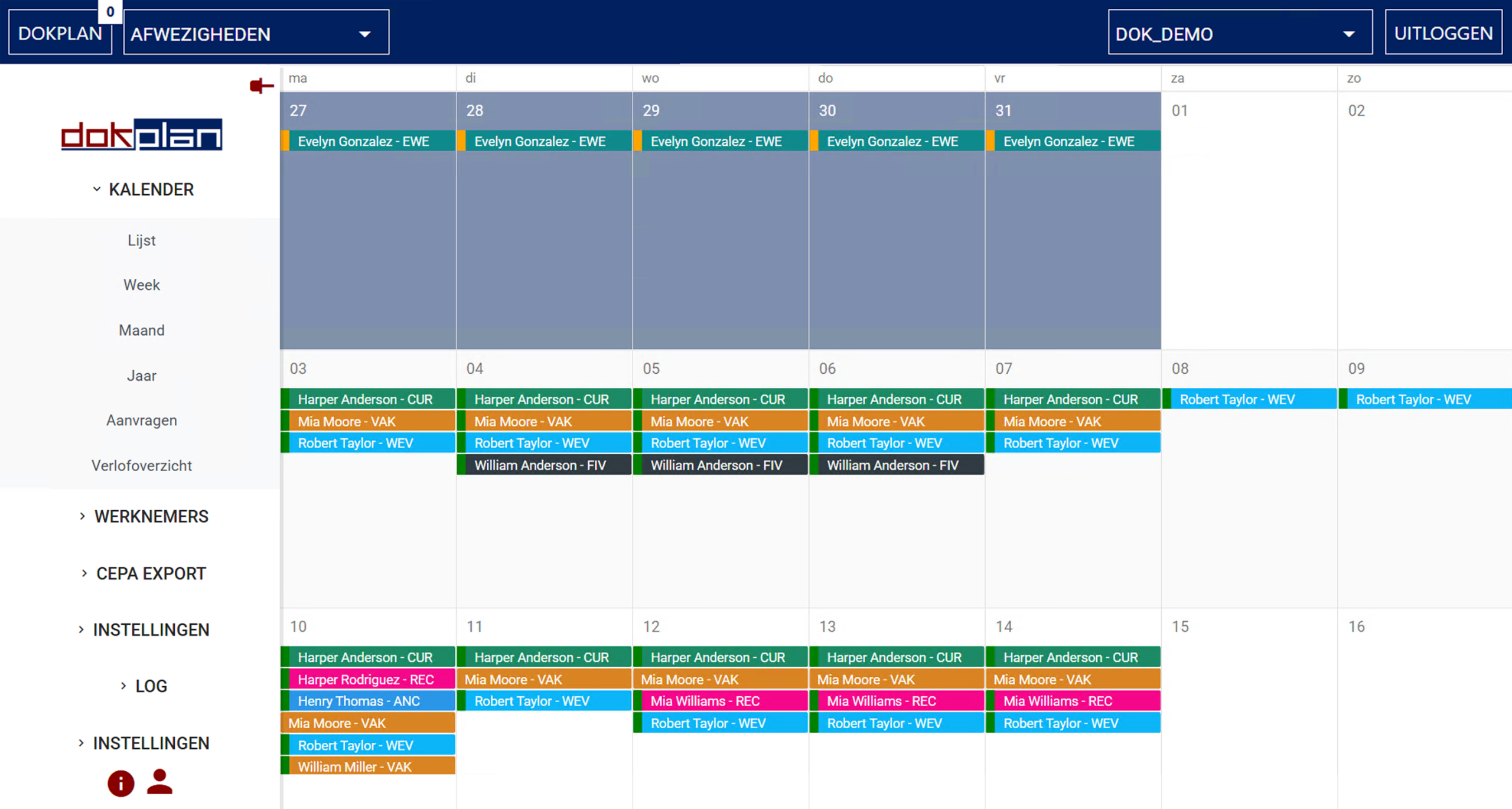This screenshot has width=1512, height=809.
Task: Click the Uitloggen button
Action: click(1443, 34)
